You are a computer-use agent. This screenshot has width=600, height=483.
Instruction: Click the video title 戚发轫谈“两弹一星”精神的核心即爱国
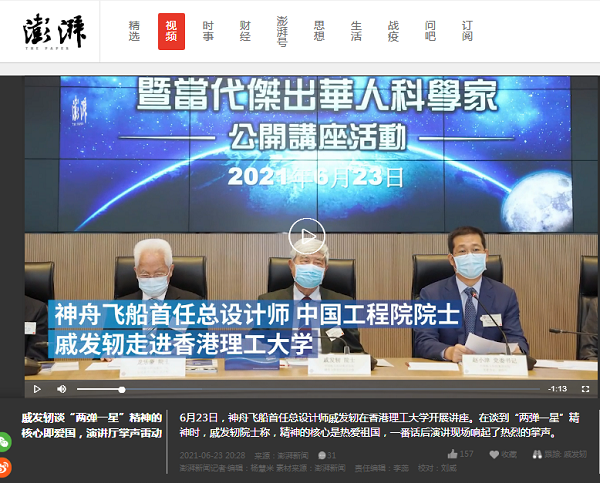pos(92,425)
